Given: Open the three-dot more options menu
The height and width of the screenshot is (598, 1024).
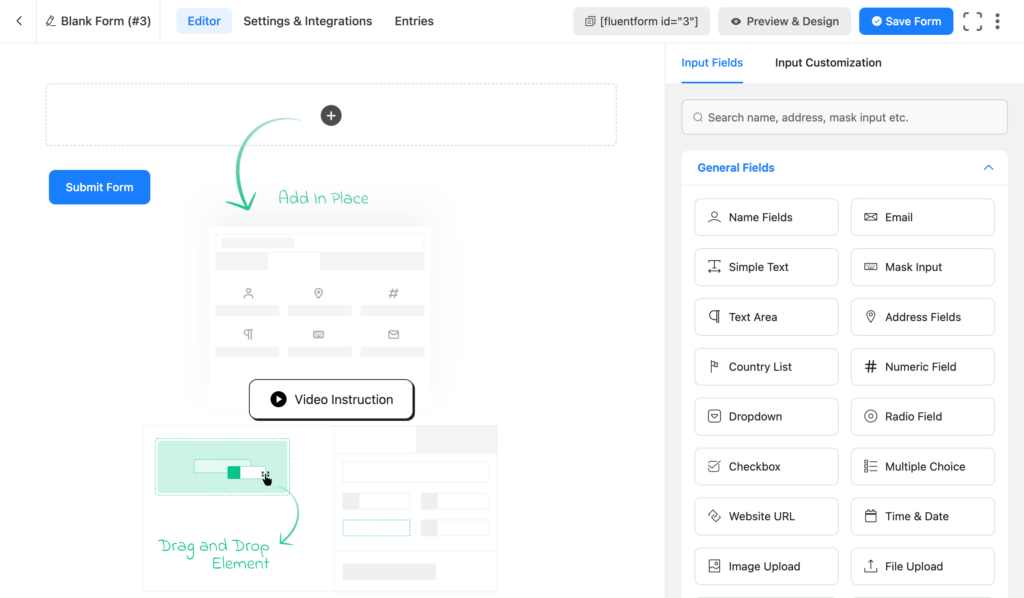Looking at the screenshot, I should pos(997,22).
